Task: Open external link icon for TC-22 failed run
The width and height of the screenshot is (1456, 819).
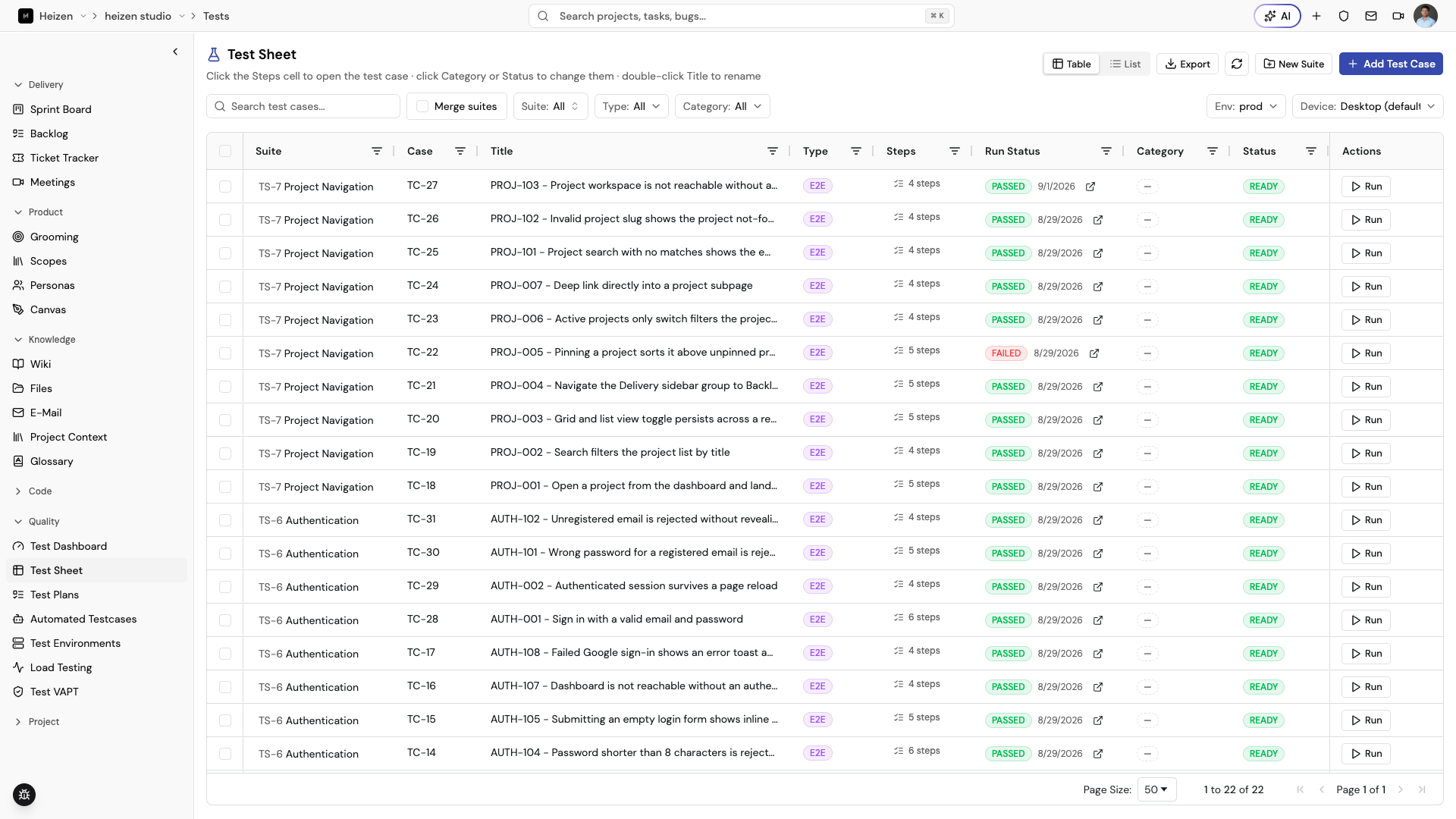Action: coord(1094,353)
